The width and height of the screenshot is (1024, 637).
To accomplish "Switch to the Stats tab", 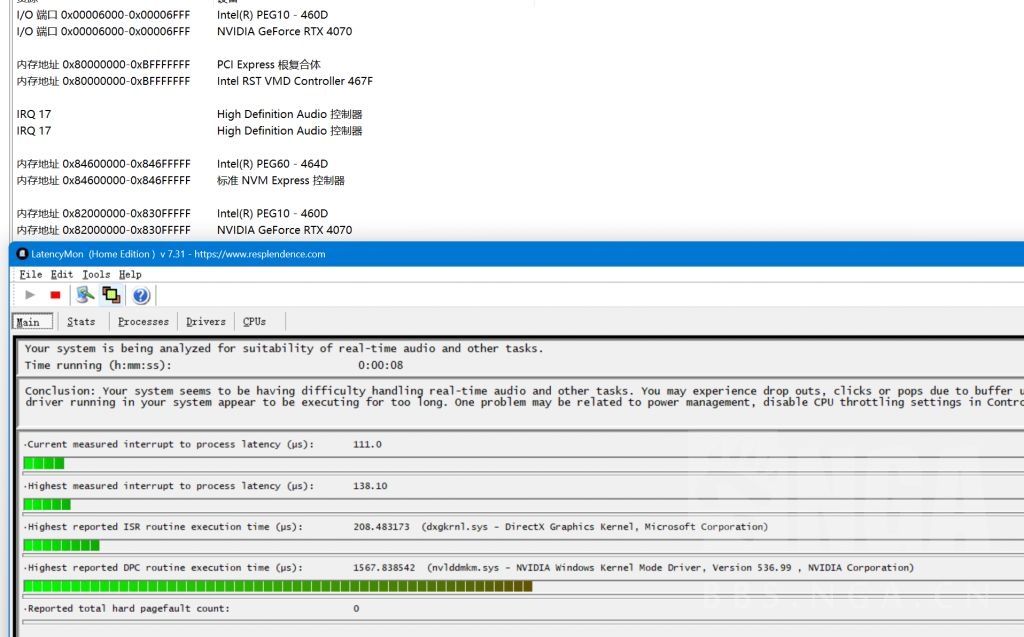I will [x=81, y=321].
